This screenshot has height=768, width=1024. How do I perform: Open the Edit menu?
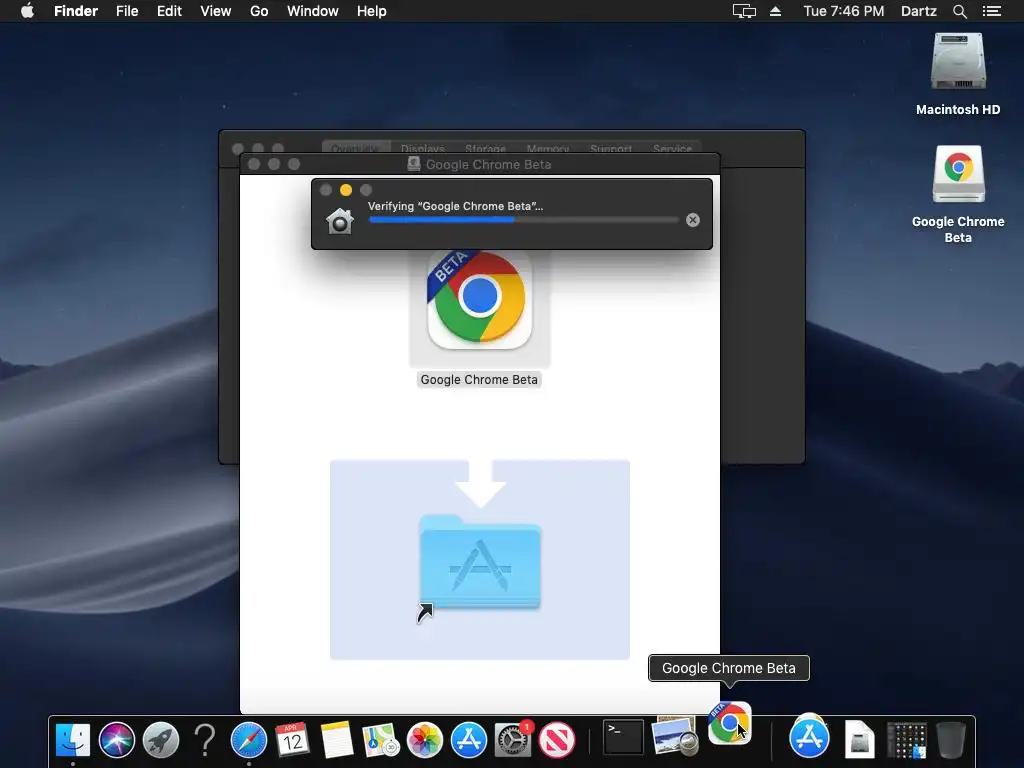pos(169,11)
